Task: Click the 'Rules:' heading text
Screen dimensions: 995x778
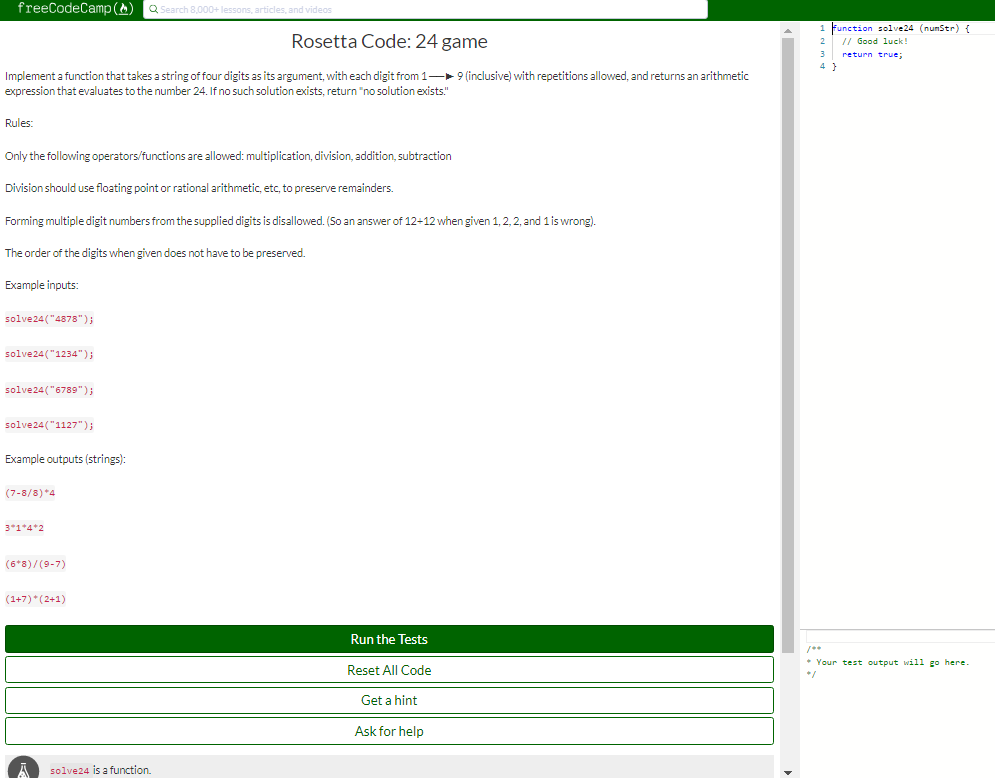Action: pyautogui.click(x=19, y=123)
